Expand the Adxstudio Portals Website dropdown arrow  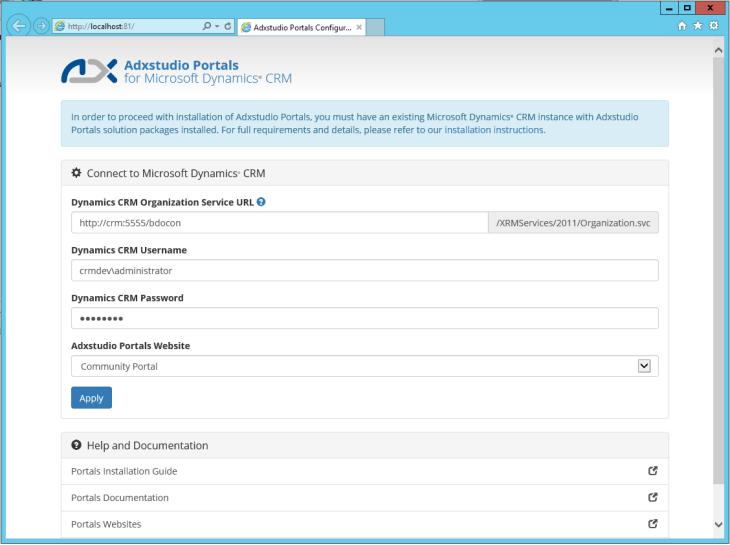[644, 366]
